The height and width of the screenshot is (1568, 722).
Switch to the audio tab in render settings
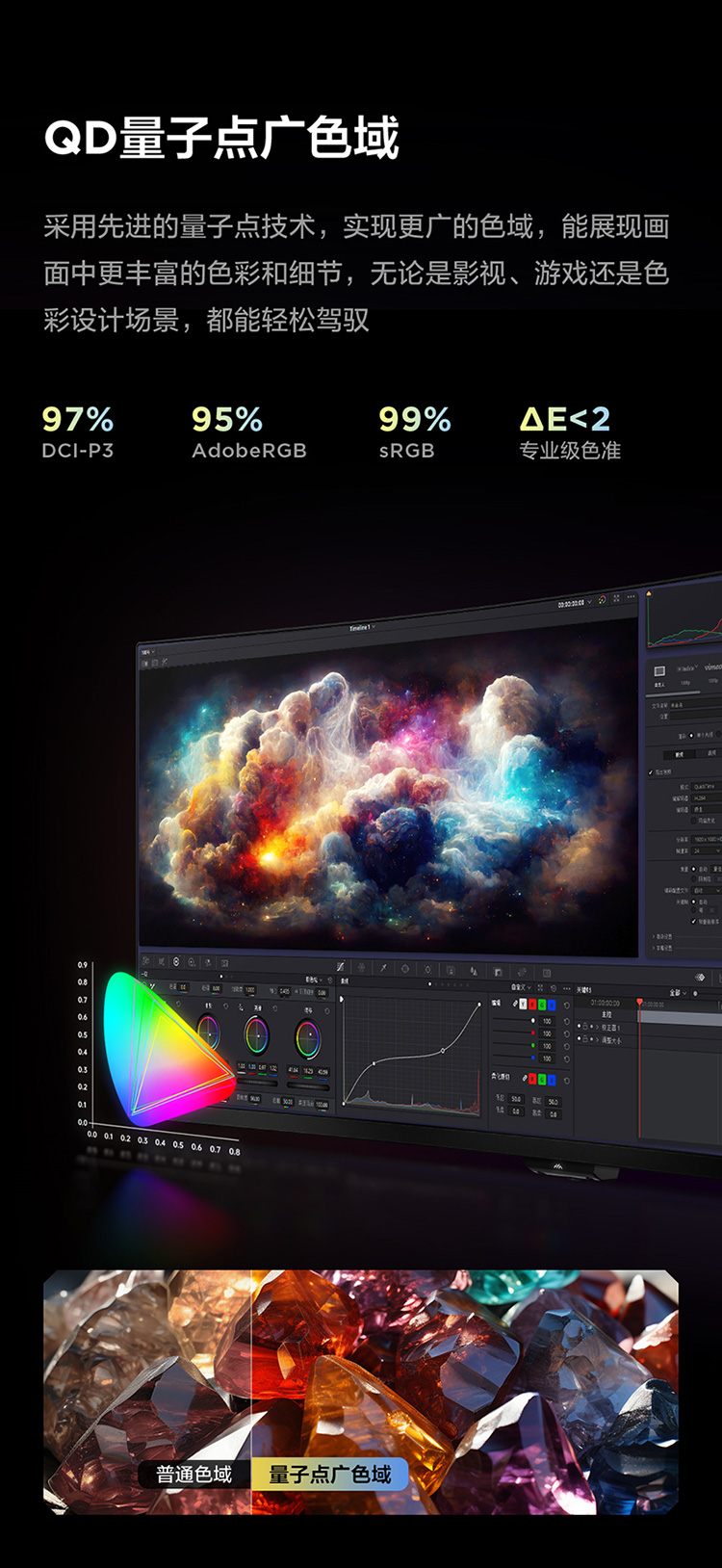[711, 752]
